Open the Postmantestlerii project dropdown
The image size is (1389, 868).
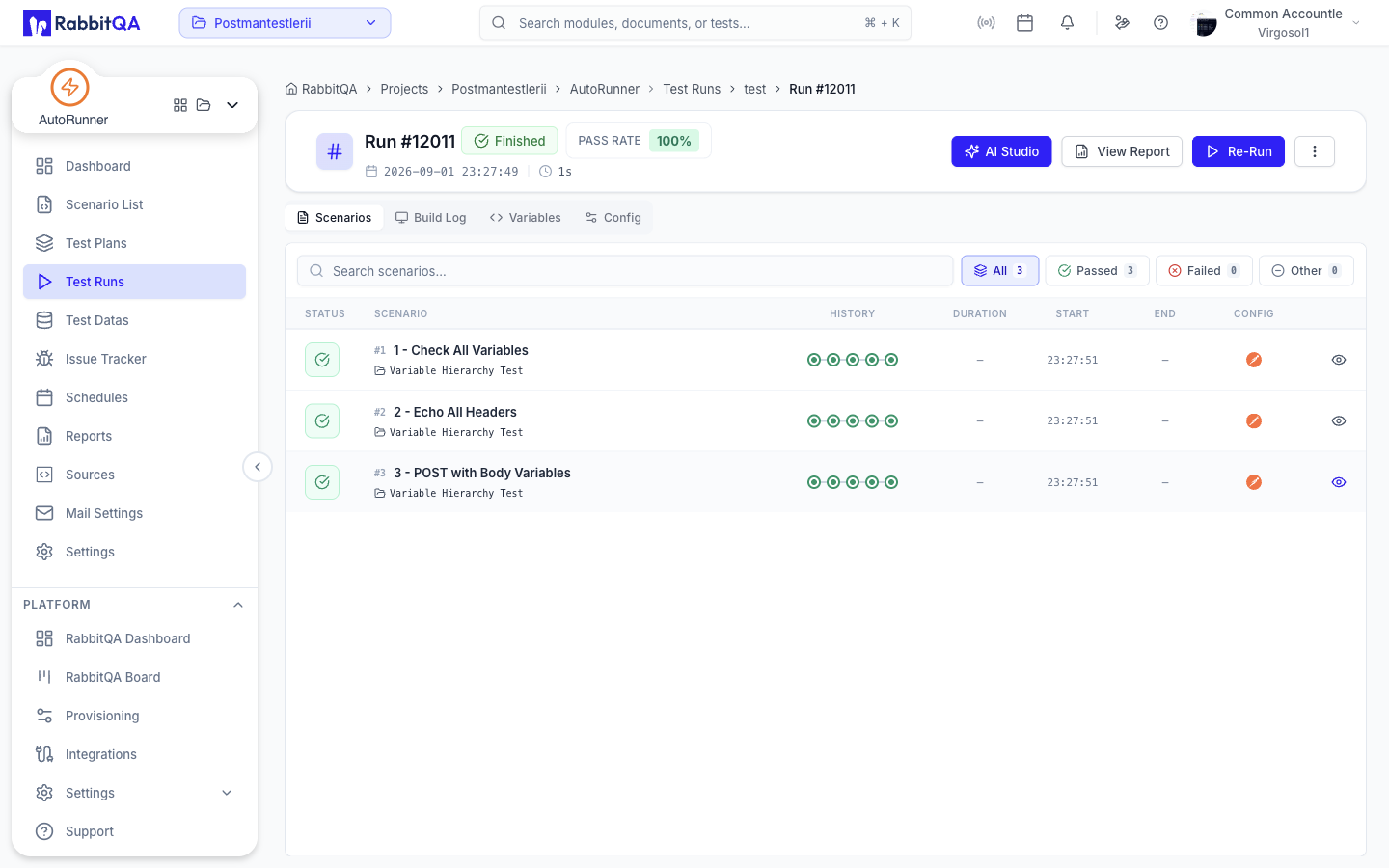point(285,23)
